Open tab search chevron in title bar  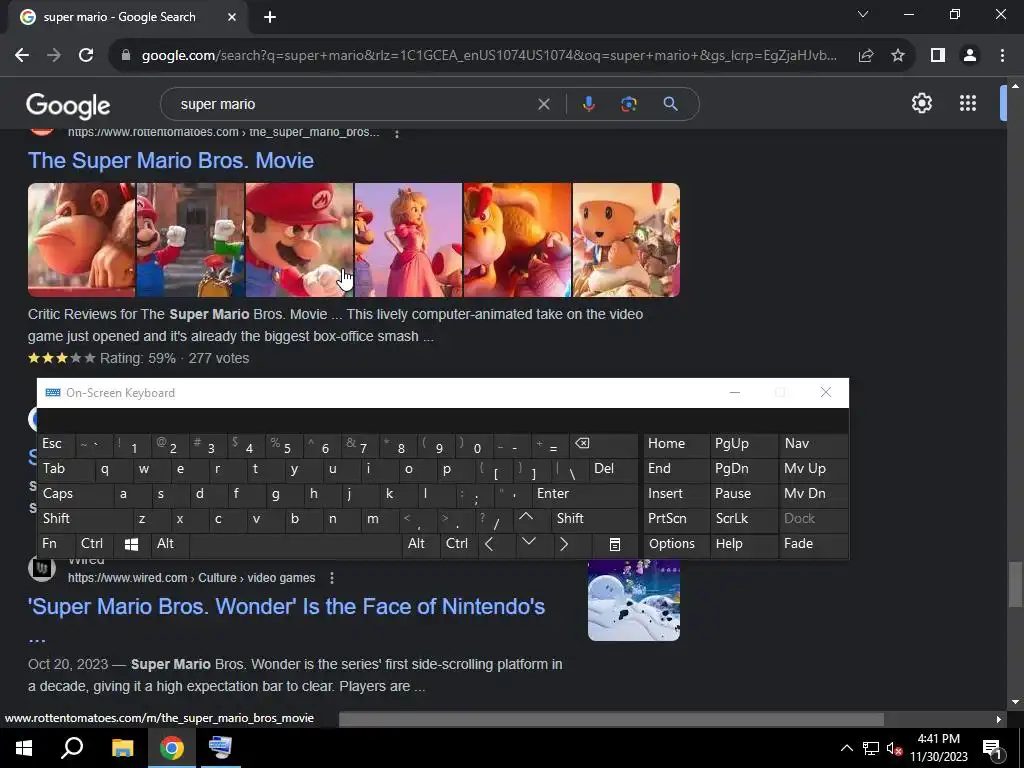point(863,14)
